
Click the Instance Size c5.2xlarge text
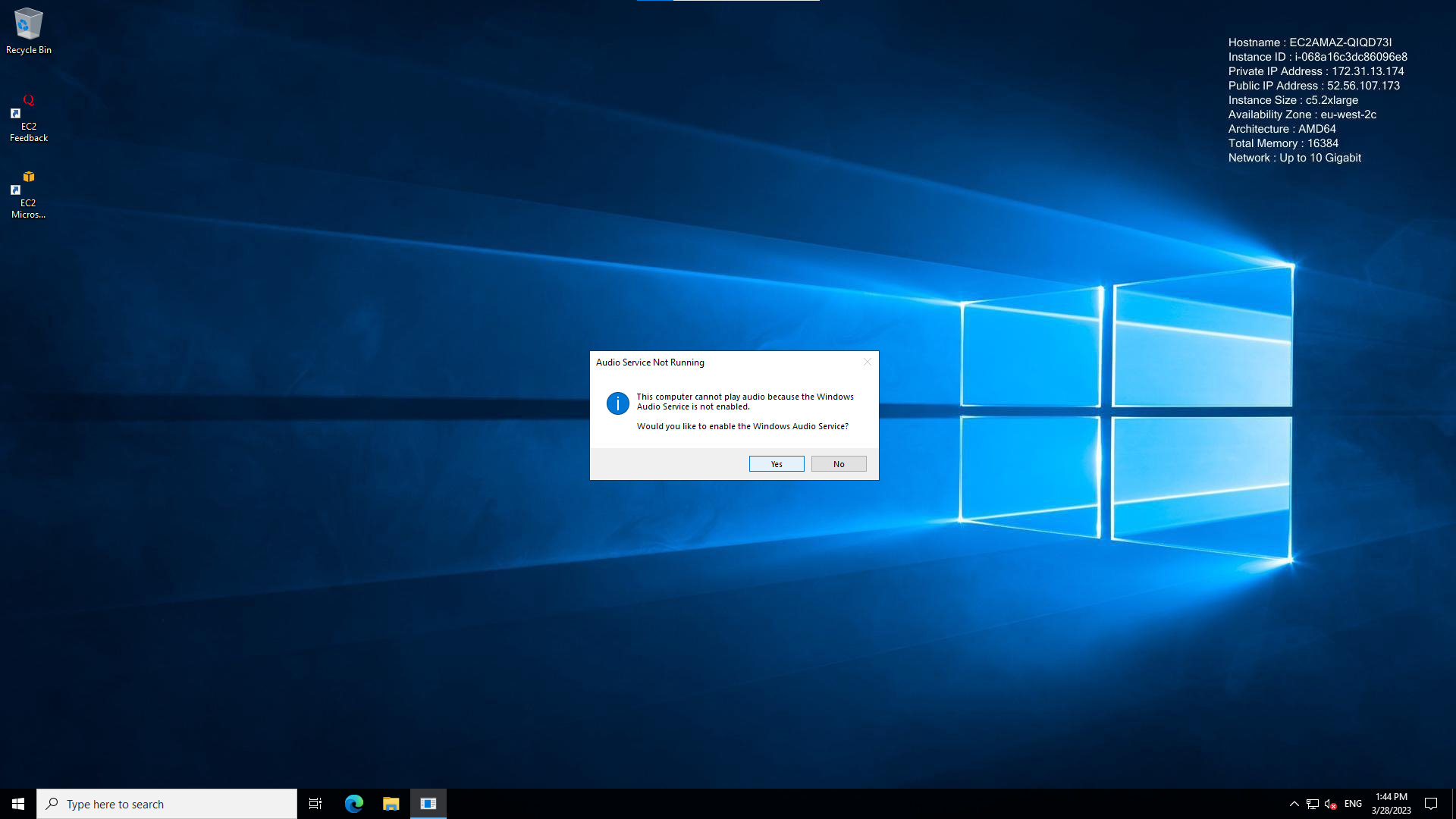(x=1294, y=100)
